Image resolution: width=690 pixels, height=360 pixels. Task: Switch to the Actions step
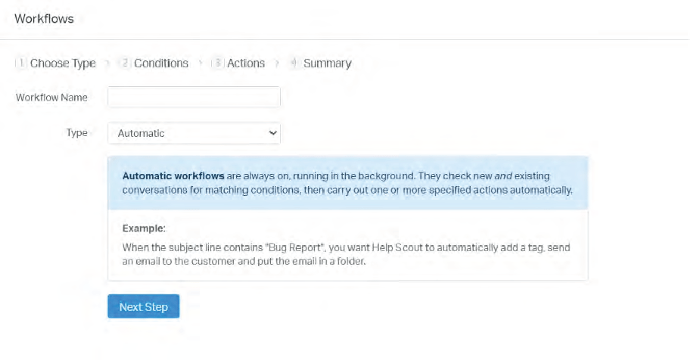coord(246,63)
